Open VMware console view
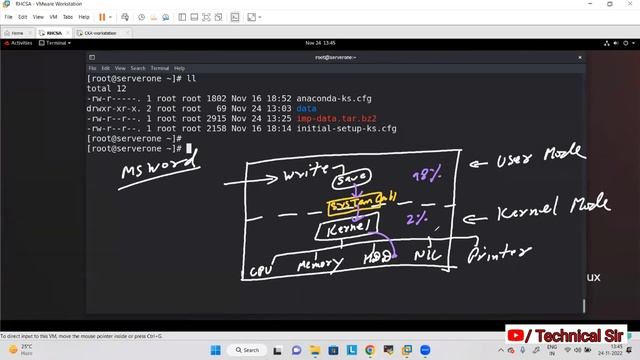This screenshot has width=640, height=360. click(x=235, y=17)
